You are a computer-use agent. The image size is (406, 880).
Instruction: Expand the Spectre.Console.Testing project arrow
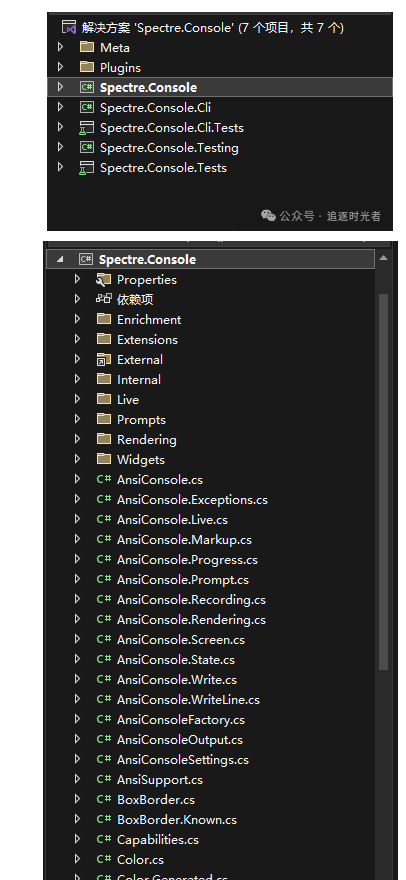[x=60, y=148]
